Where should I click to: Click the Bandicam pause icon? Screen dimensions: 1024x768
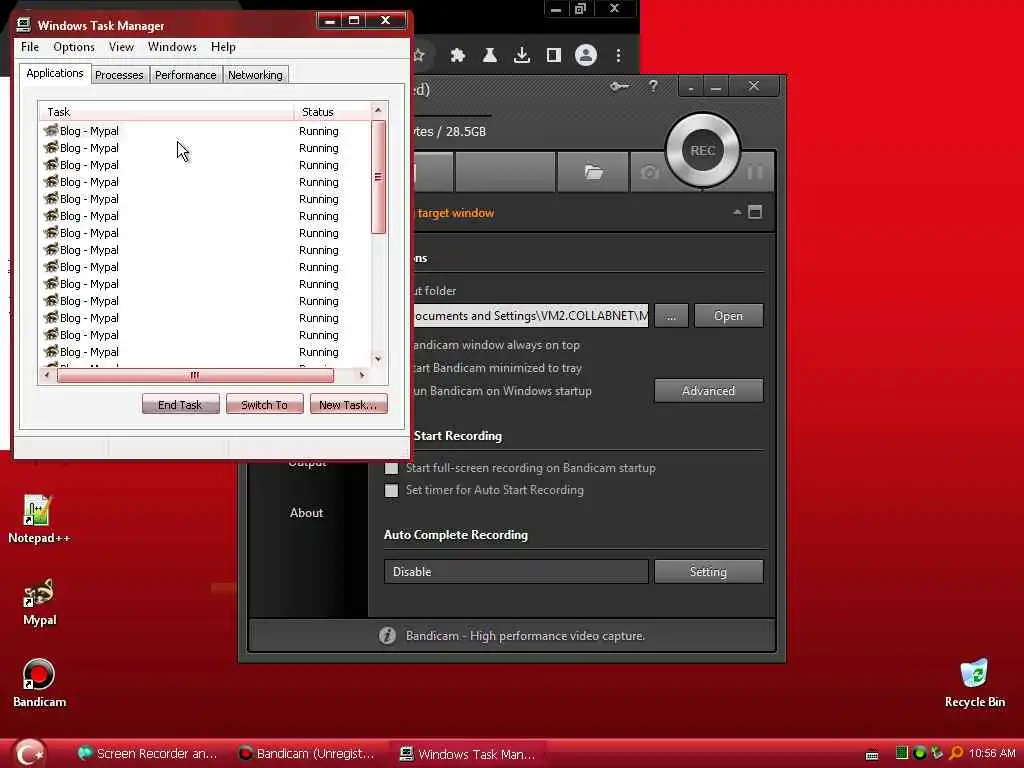click(754, 172)
